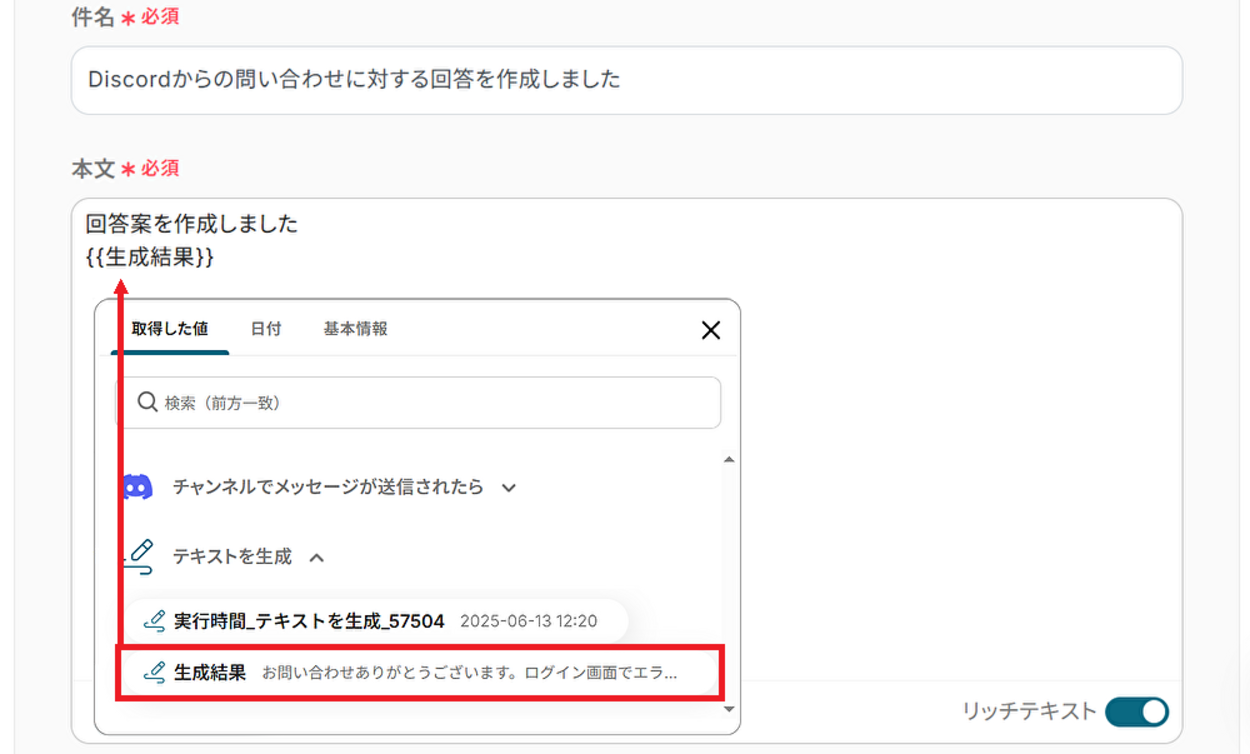The width and height of the screenshot is (1250, 754).
Task: Collapse the テキストを生成 section
Action: pos(316,558)
